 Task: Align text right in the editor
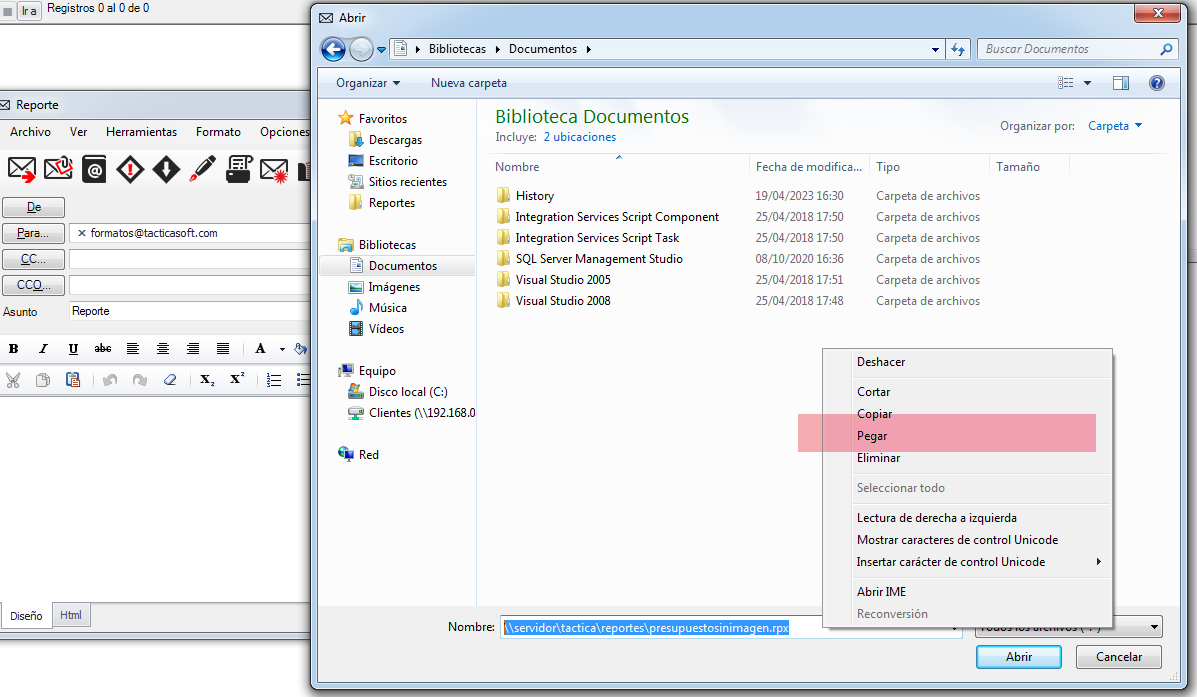click(192, 349)
